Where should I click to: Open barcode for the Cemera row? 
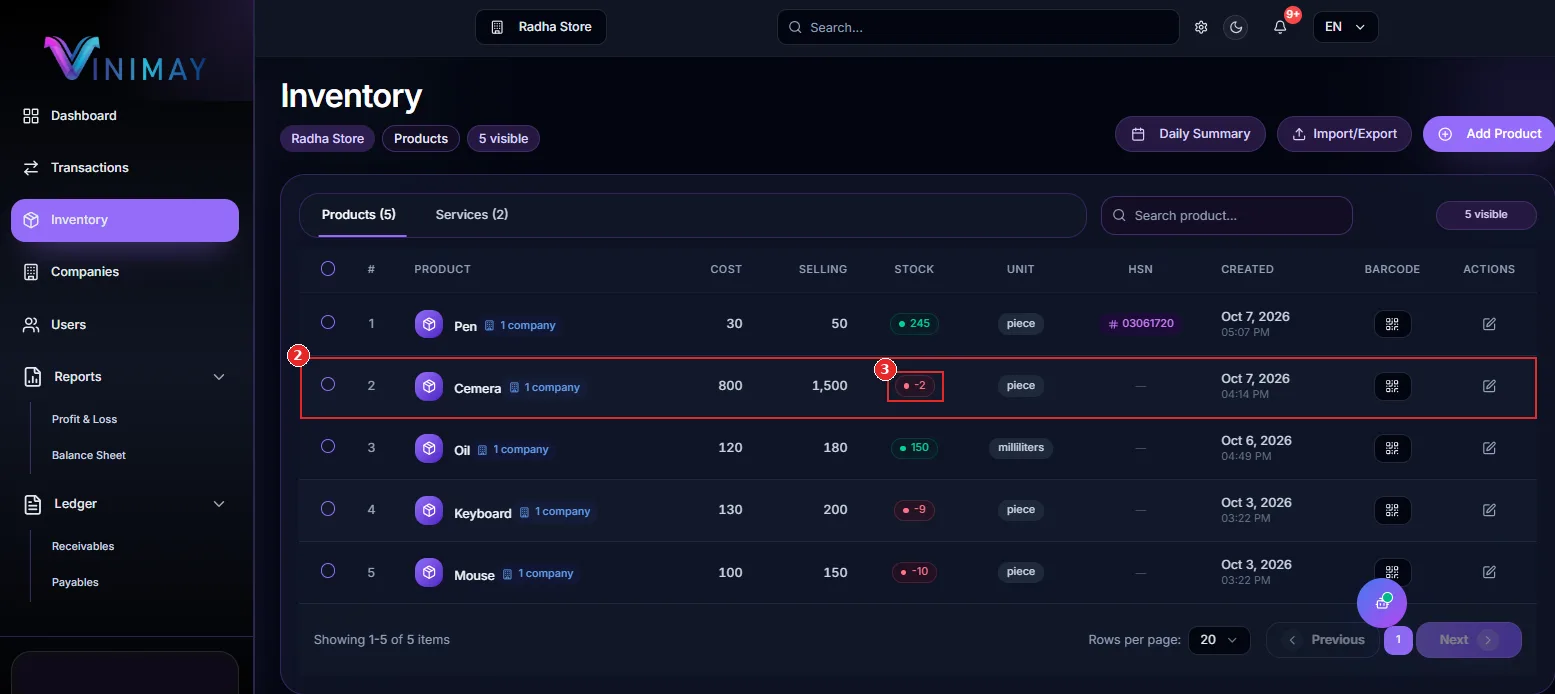point(1392,386)
